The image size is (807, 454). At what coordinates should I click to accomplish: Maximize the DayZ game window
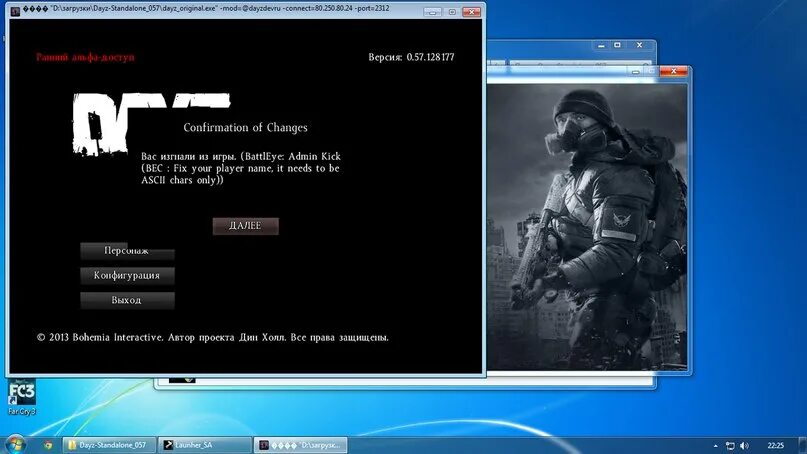pos(452,12)
